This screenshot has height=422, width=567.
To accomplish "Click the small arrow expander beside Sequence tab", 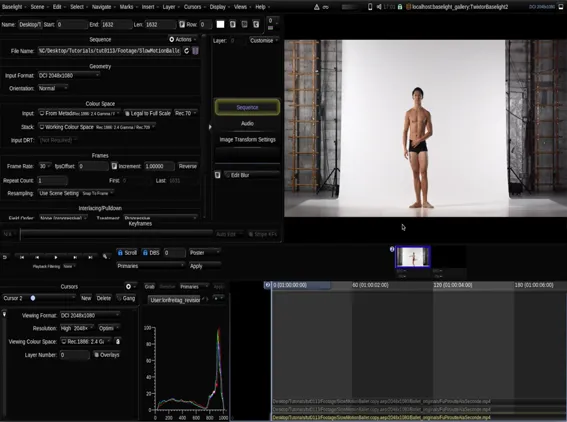I will point(210,127).
